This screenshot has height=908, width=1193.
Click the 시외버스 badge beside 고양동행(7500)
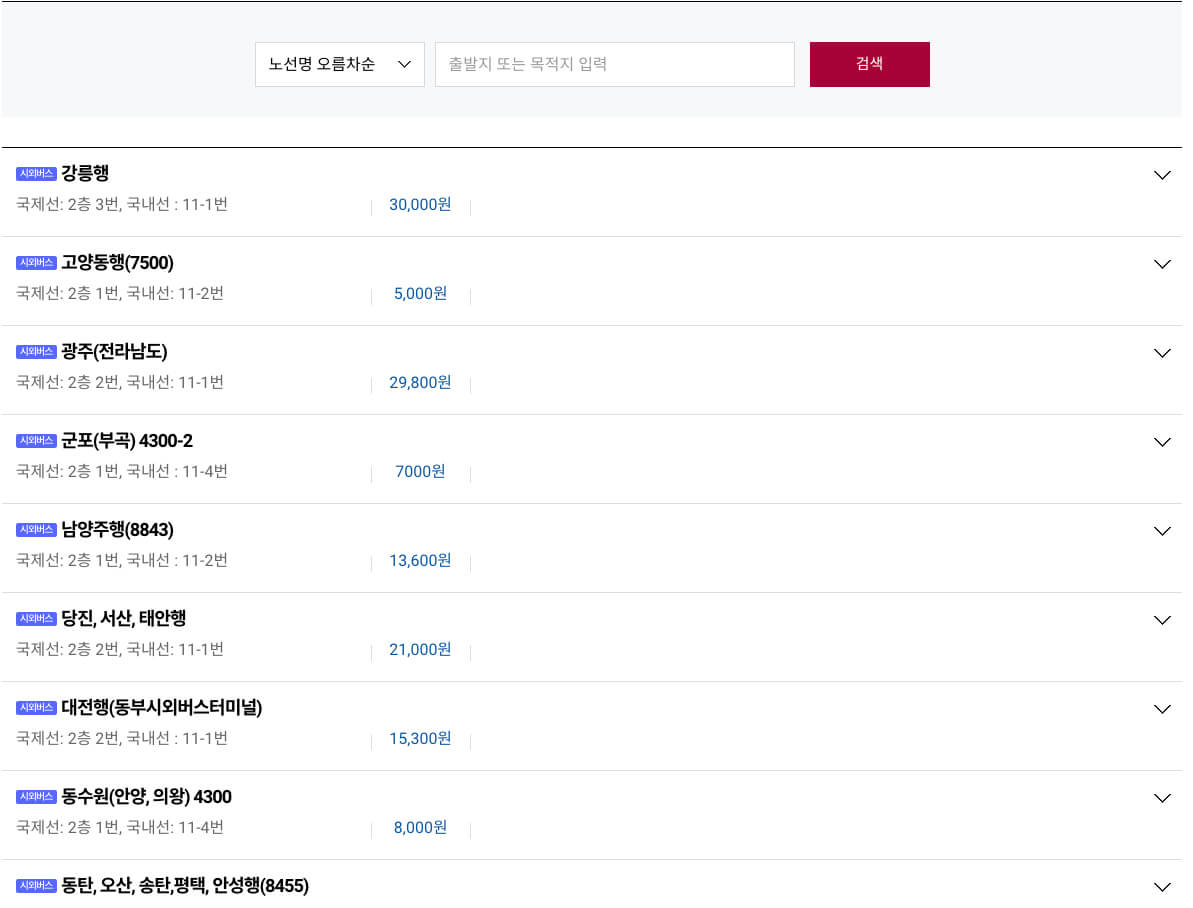coord(37,265)
